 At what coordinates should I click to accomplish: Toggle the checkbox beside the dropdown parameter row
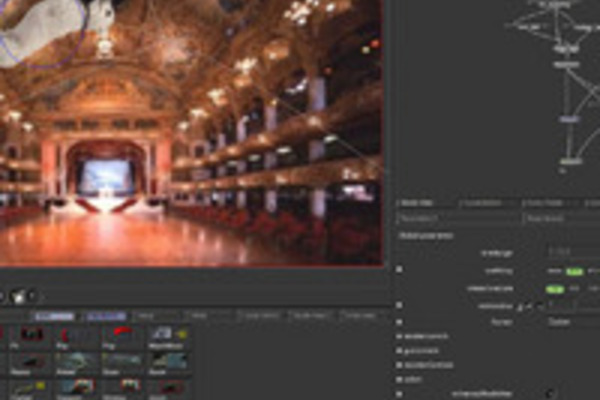pyautogui.click(x=399, y=322)
